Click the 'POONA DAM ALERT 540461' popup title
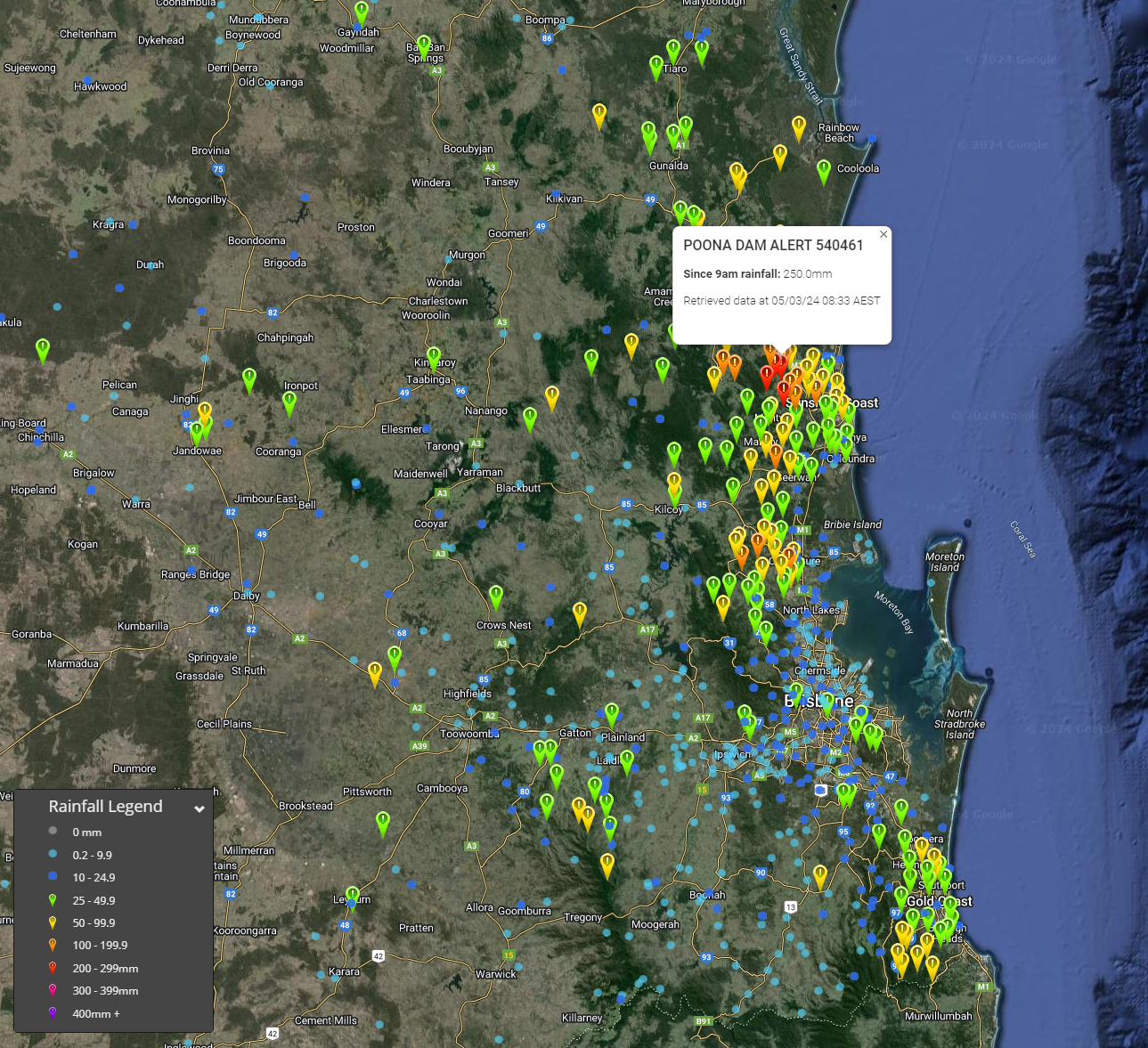1148x1048 pixels. [773, 246]
